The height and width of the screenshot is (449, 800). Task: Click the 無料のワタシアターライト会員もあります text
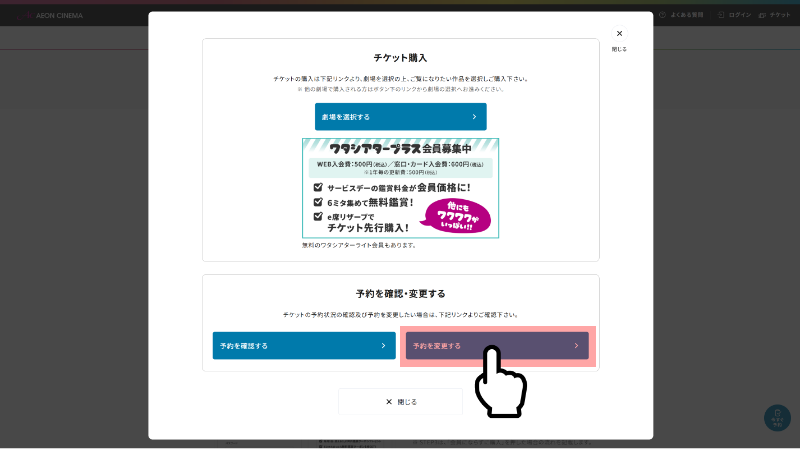tap(360, 245)
